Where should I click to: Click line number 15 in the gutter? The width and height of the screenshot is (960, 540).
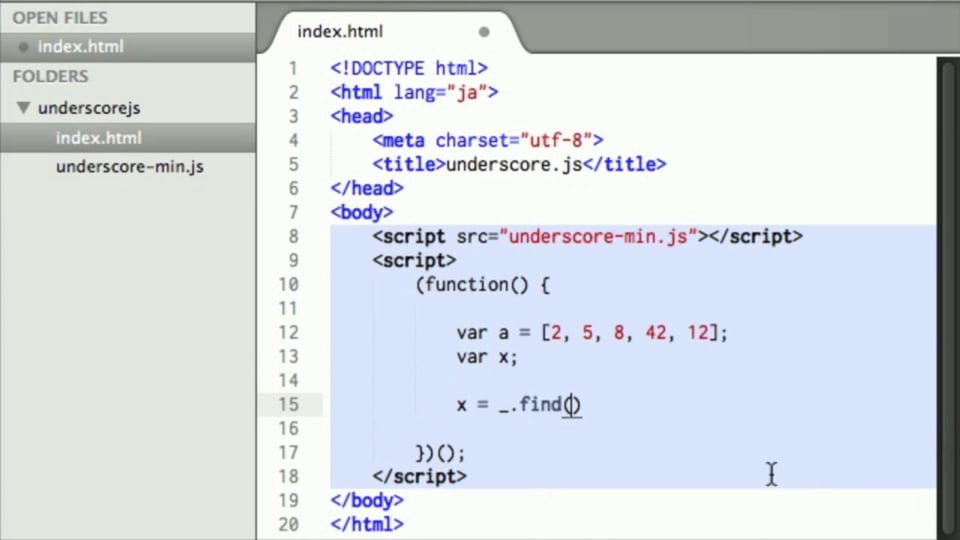[x=288, y=405]
